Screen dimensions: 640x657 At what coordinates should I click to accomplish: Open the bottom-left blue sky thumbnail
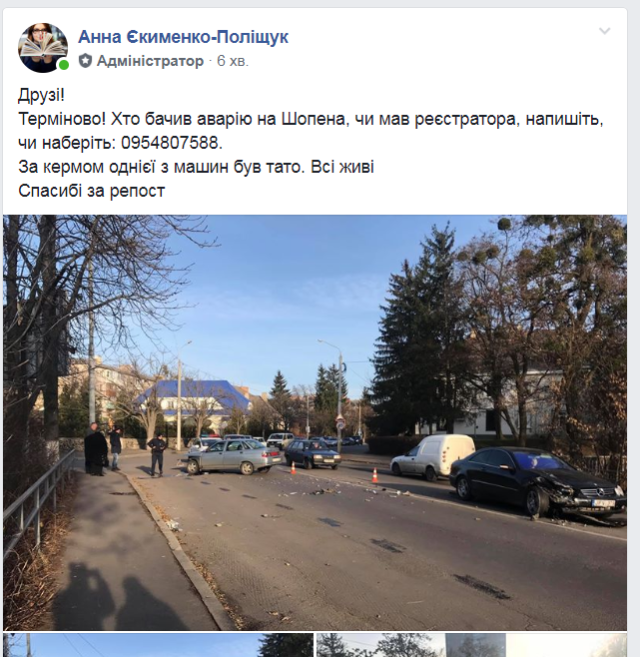click(158, 645)
